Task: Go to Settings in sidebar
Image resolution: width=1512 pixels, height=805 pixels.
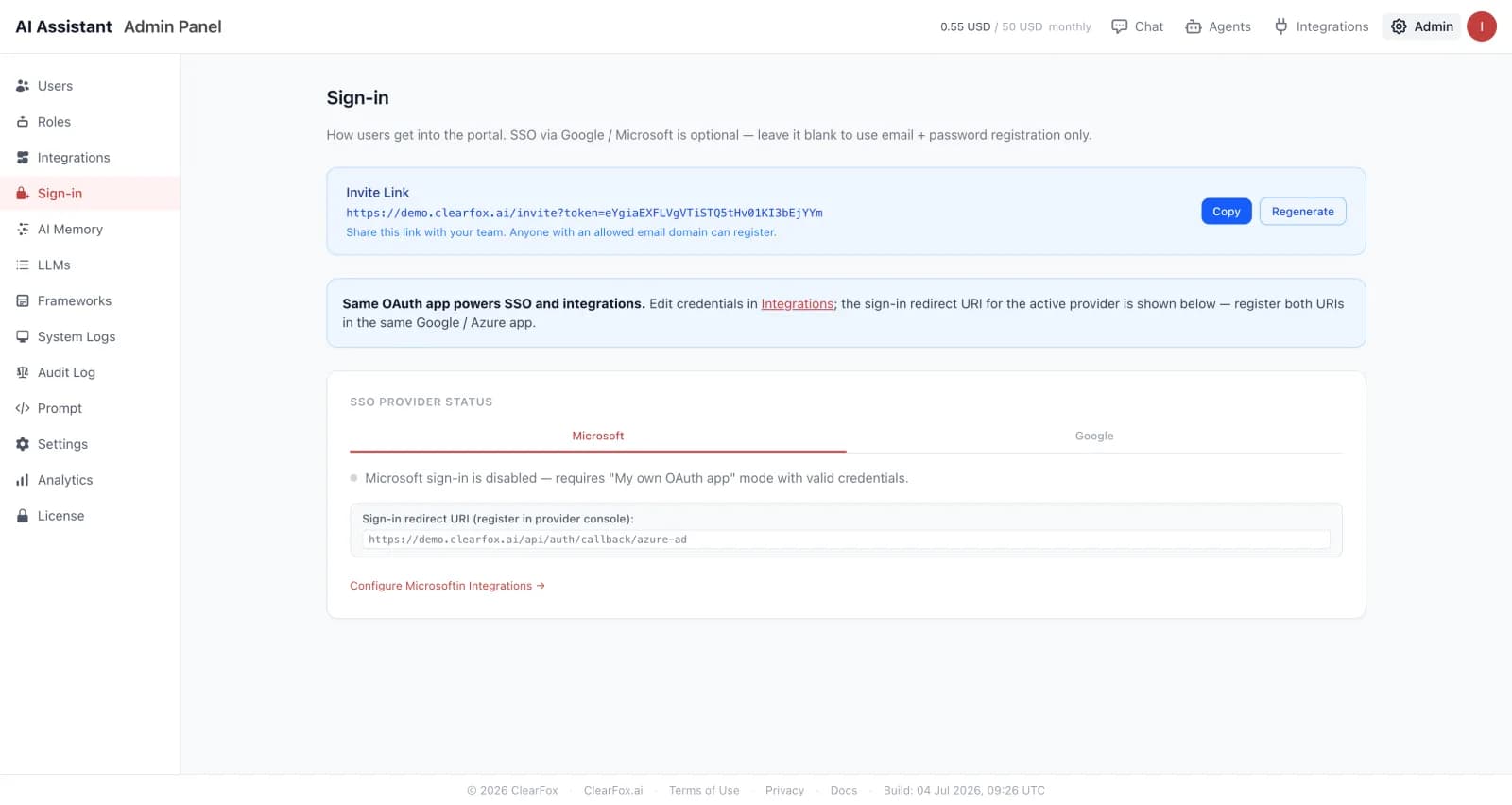Action: pyautogui.click(x=90, y=445)
